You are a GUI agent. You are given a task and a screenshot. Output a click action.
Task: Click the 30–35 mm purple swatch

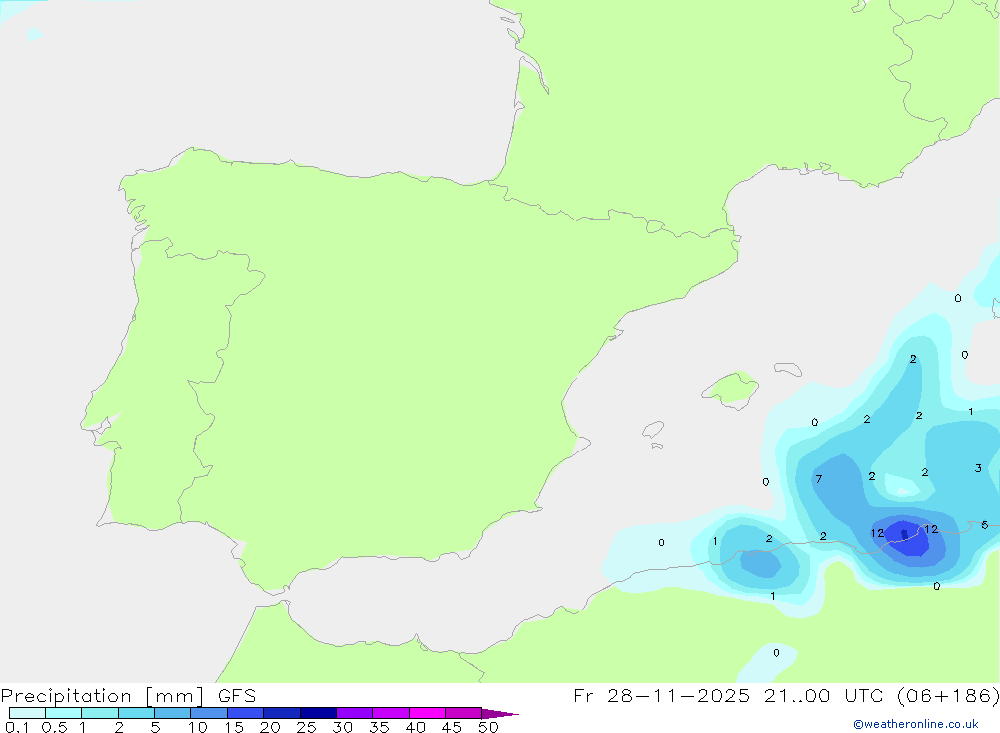(355, 713)
